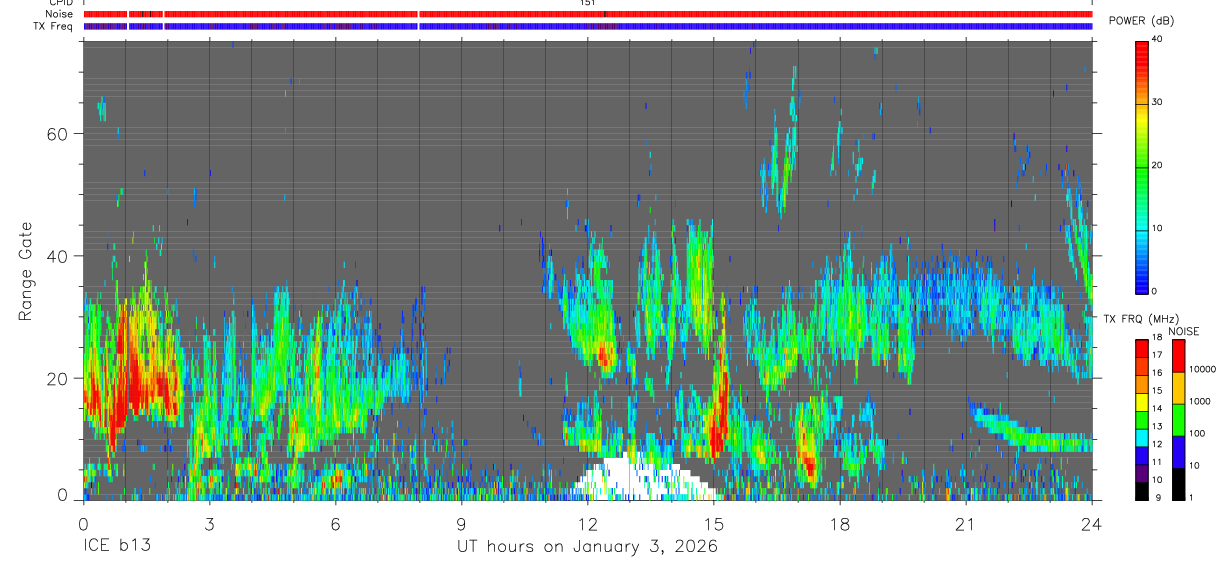Click the blue segment of the NOISE color bar
The width and height of the screenshot is (1228, 567).
coord(1178,451)
